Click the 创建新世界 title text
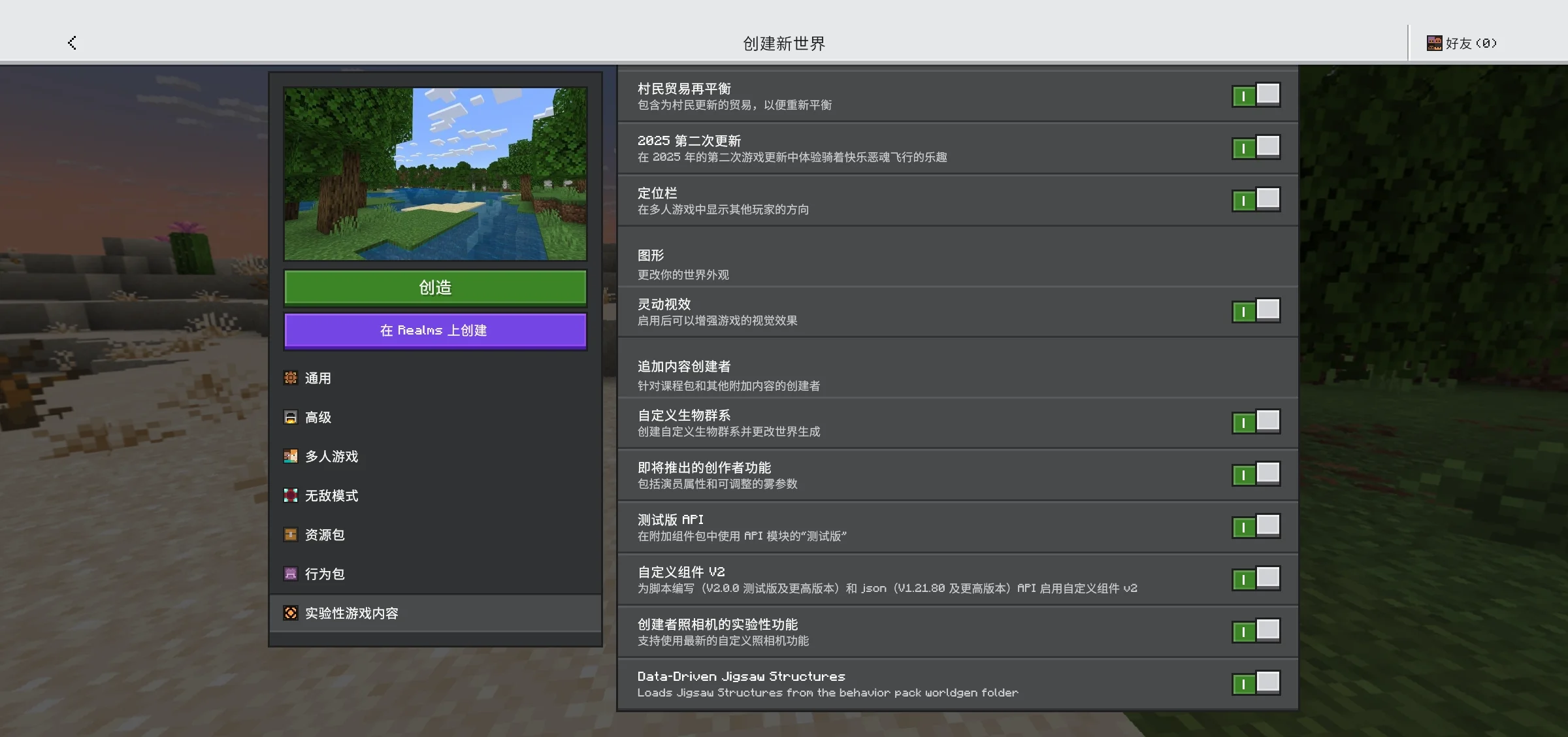This screenshot has height=737, width=1568. tap(784, 44)
